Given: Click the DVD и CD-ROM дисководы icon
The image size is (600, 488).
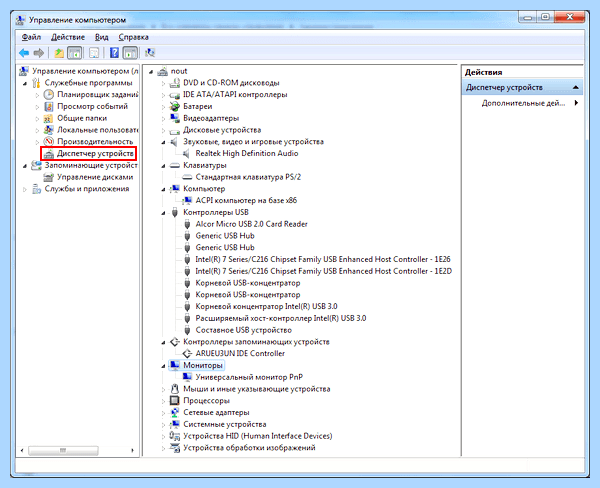Looking at the screenshot, I should click(175, 83).
